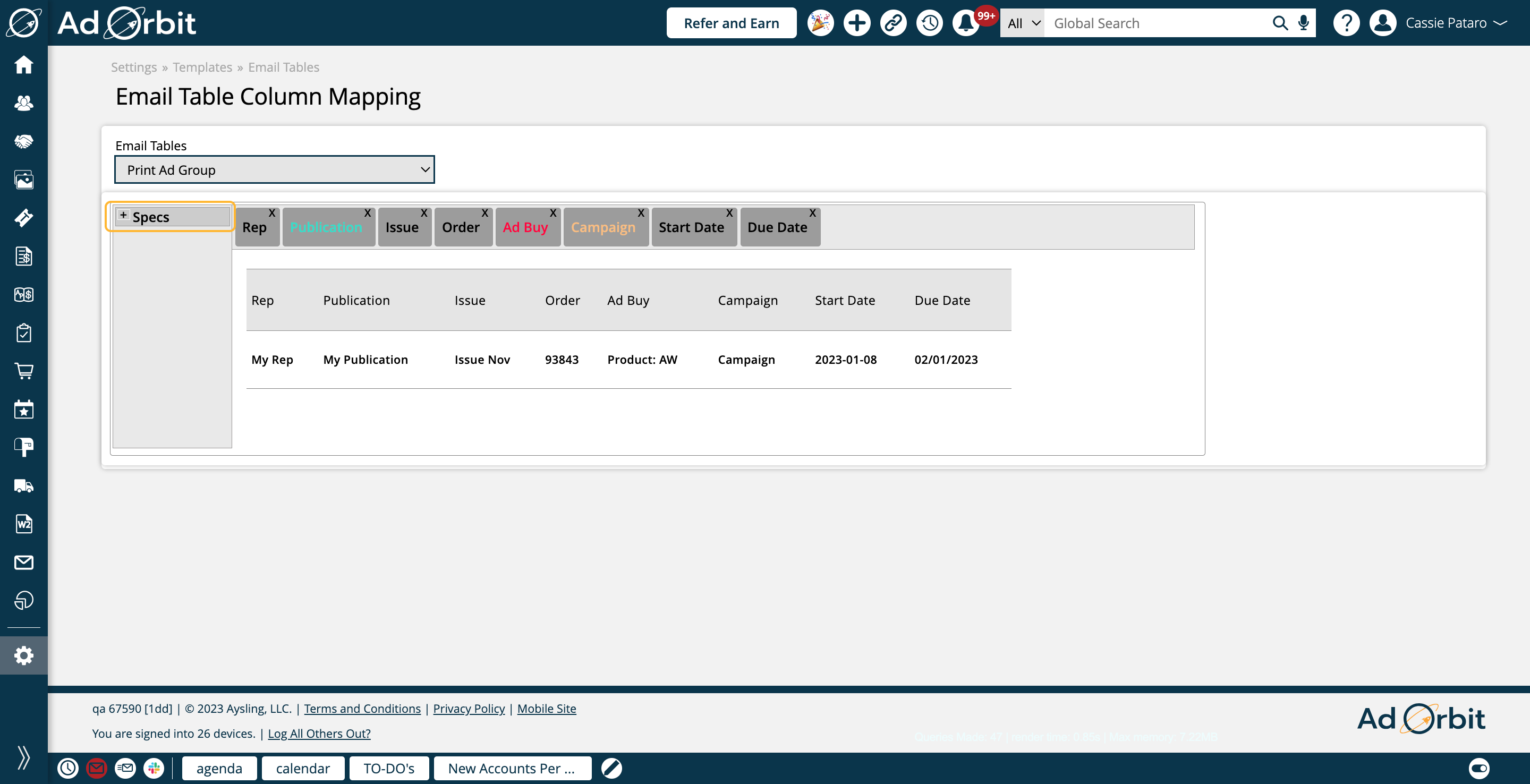Click the Refer and Earn button
Screen dimensions: 1530x784
(731, 23)
